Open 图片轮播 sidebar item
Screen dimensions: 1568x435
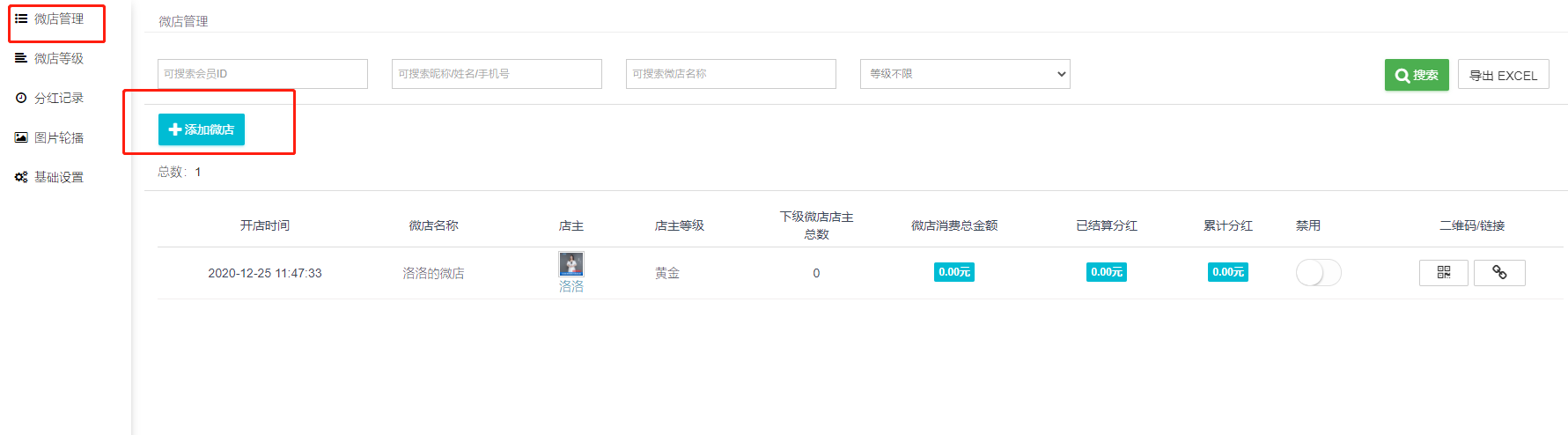[58, 137]
